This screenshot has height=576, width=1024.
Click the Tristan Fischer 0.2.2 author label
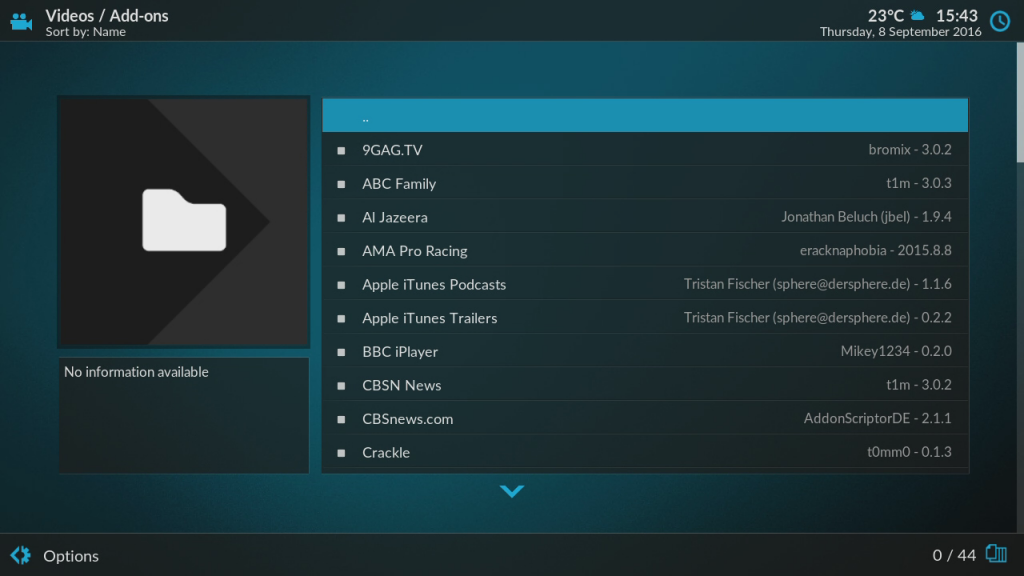(818, 318)
